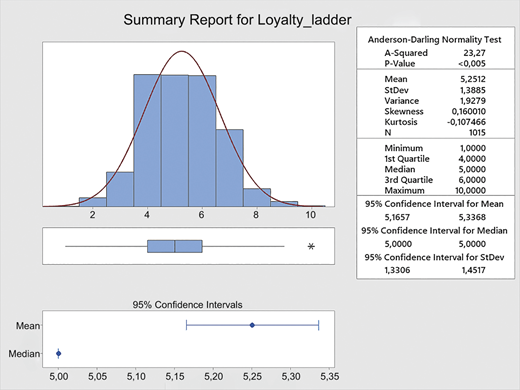Click the 3rd Quartile value 6,0000
520x390 pixels.
(472, 180)
